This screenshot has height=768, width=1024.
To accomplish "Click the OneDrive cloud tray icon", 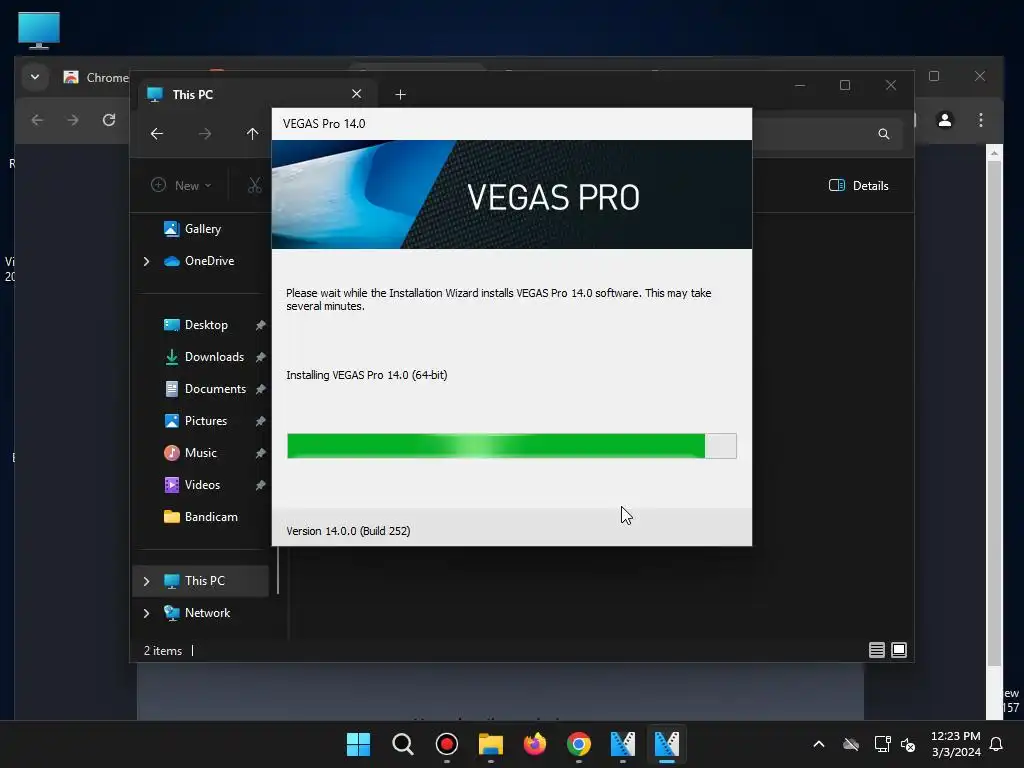I will click(x=851, y=744).
